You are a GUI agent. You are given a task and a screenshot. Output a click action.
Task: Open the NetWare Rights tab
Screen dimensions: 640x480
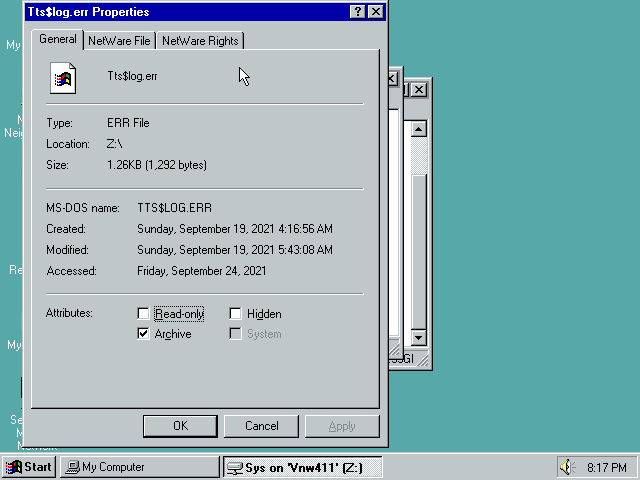[x=200, y=41]
